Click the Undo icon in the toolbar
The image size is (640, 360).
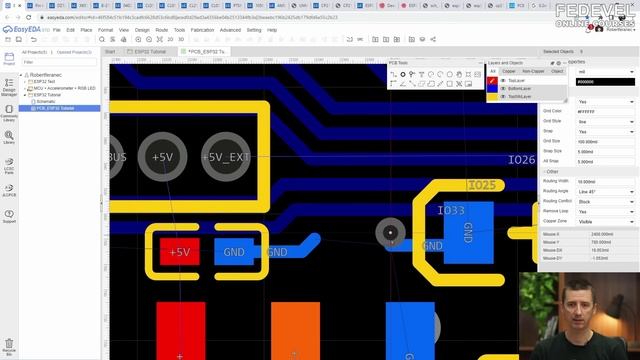point(33,40)
